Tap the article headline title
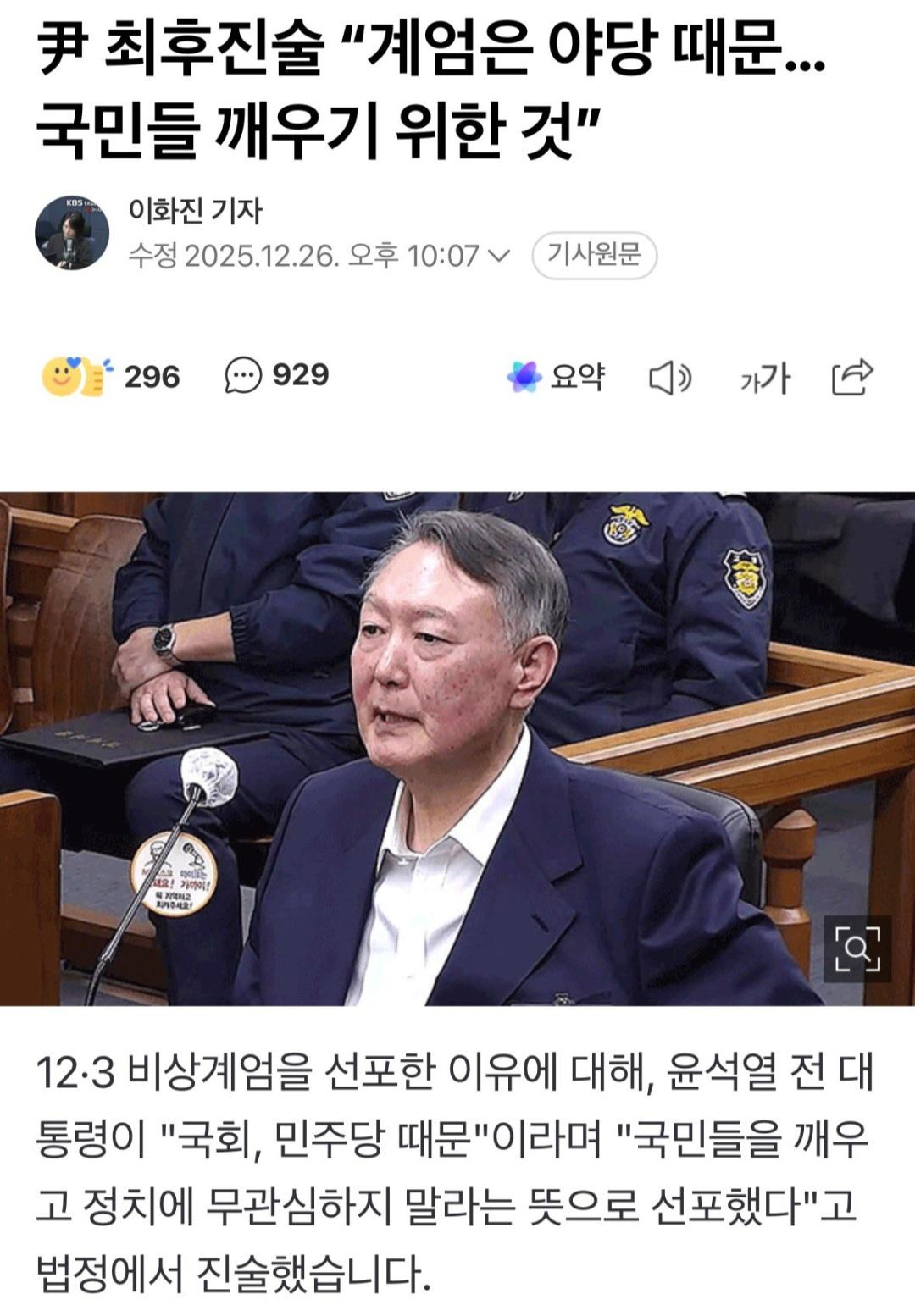Image resolution: width=915 pixels, height=1316 pixels. pos(432,89)
